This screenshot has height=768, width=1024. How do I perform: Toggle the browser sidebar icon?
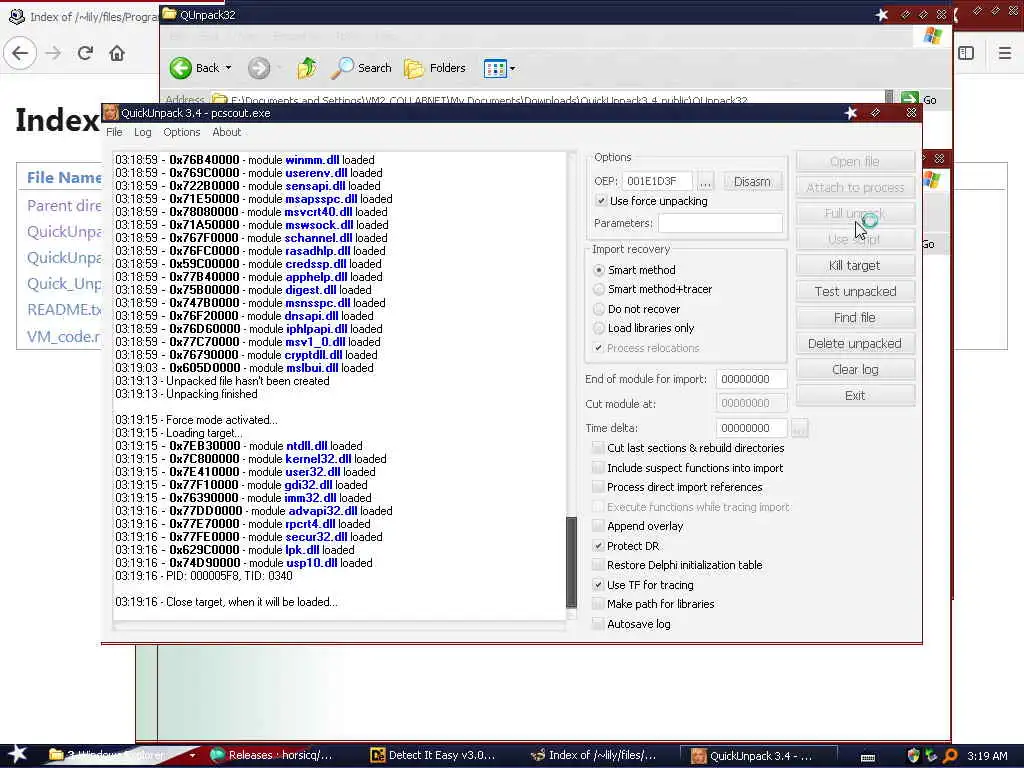(967, 53)
